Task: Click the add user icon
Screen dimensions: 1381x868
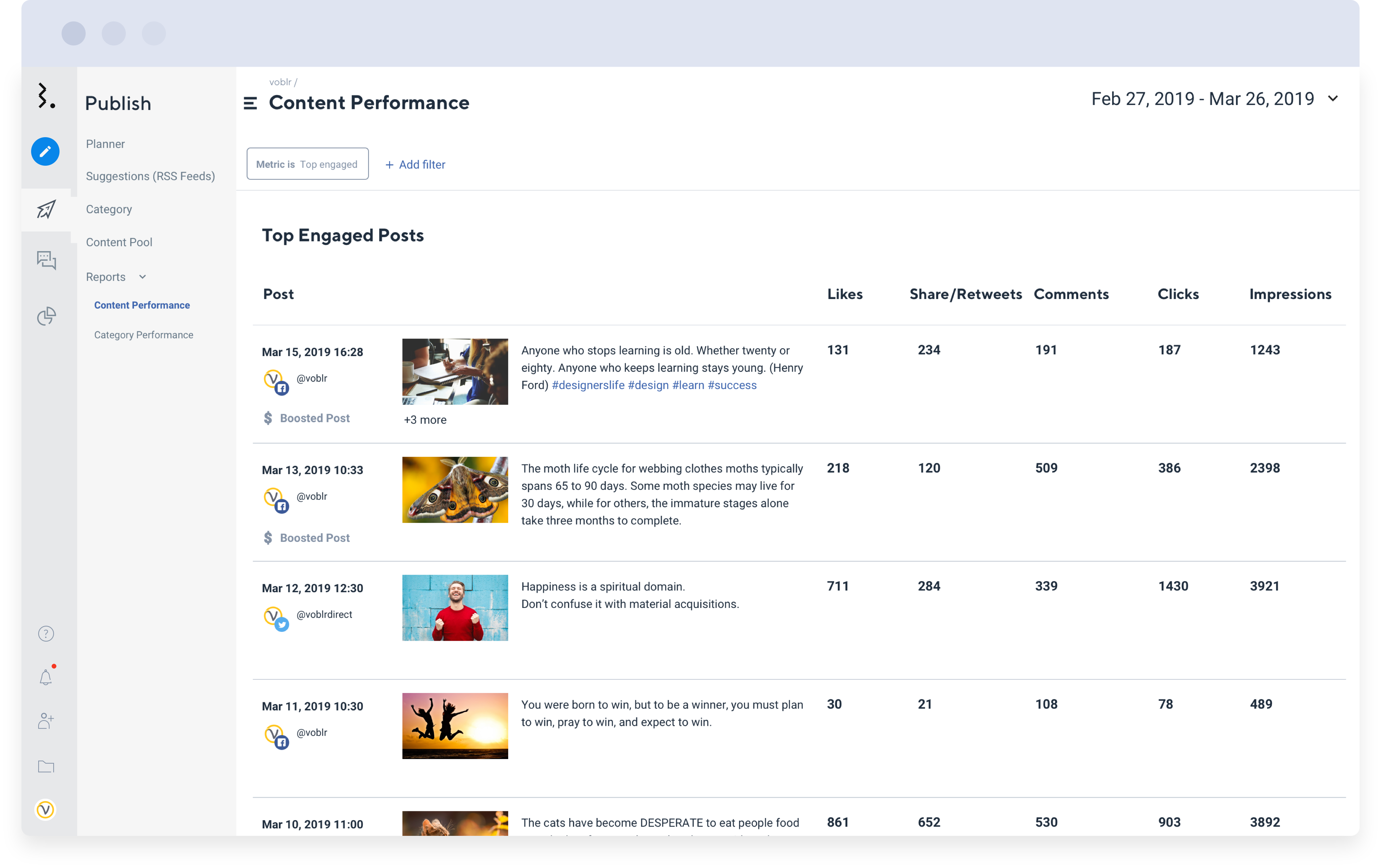Action: point(46,721)
